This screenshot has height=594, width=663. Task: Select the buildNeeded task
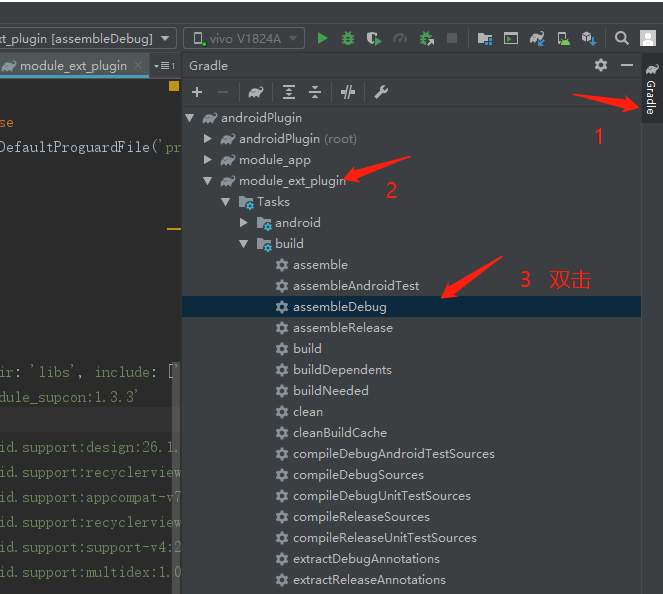331,391
